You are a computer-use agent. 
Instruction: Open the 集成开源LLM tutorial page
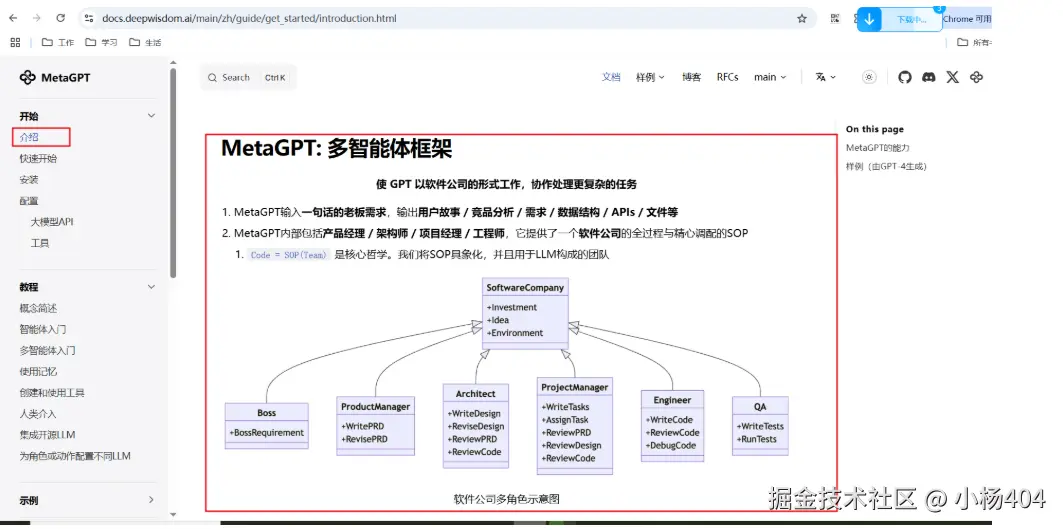[x=47, y=435]
